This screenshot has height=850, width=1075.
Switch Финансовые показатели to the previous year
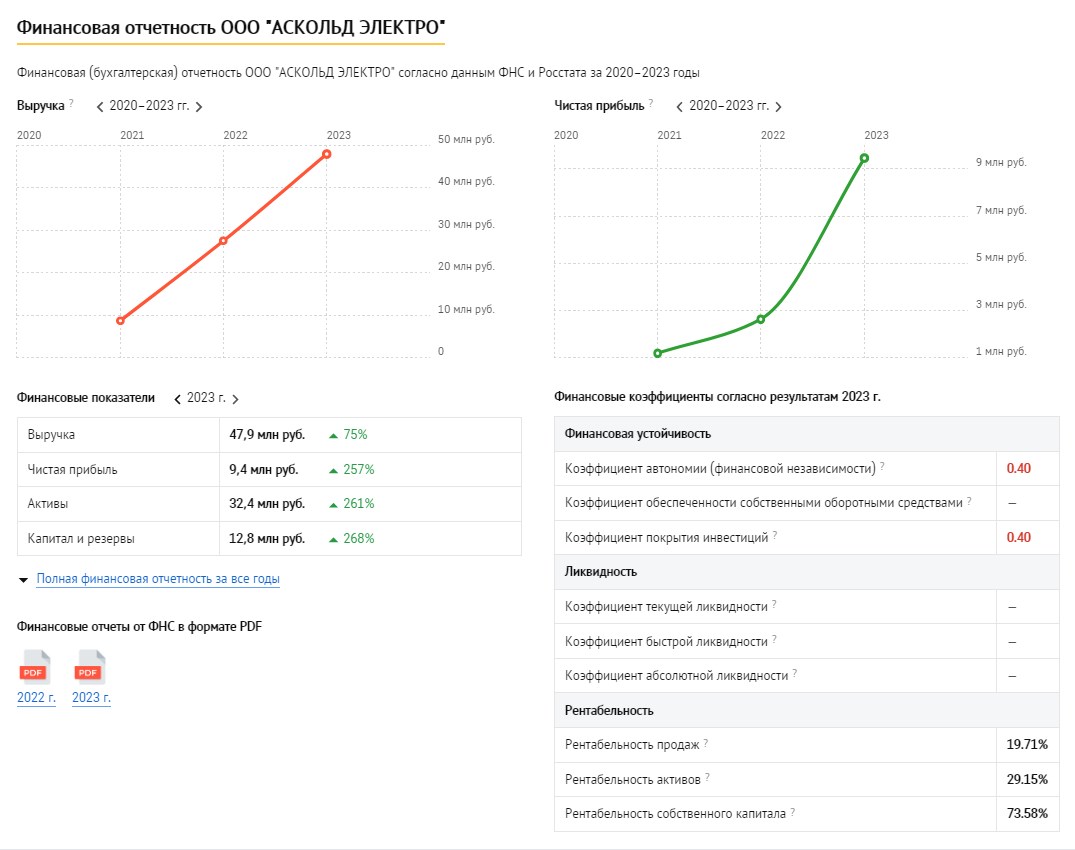[x=178, y=399]
